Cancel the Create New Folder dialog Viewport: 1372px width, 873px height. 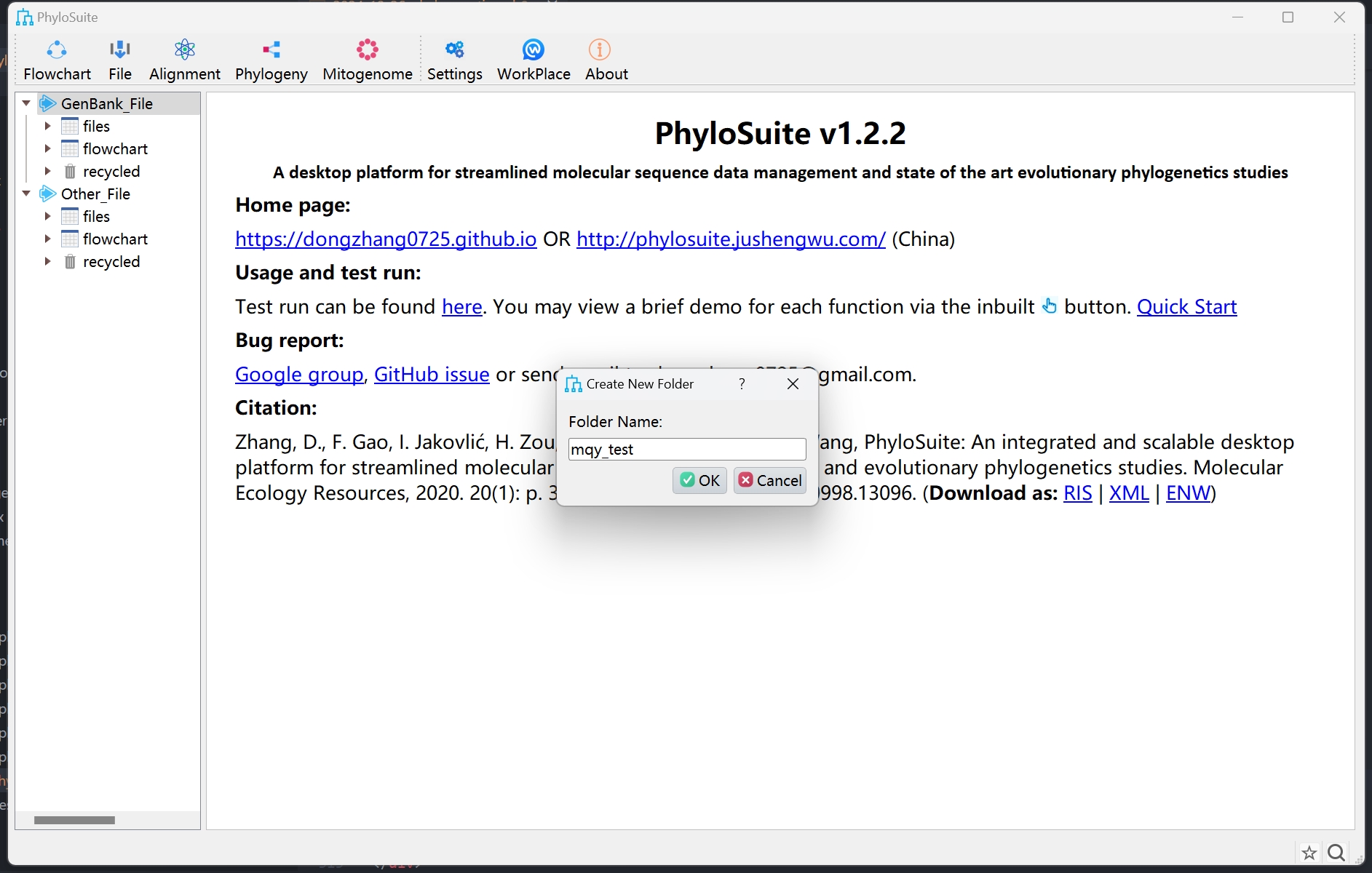(x=770, y=480)
